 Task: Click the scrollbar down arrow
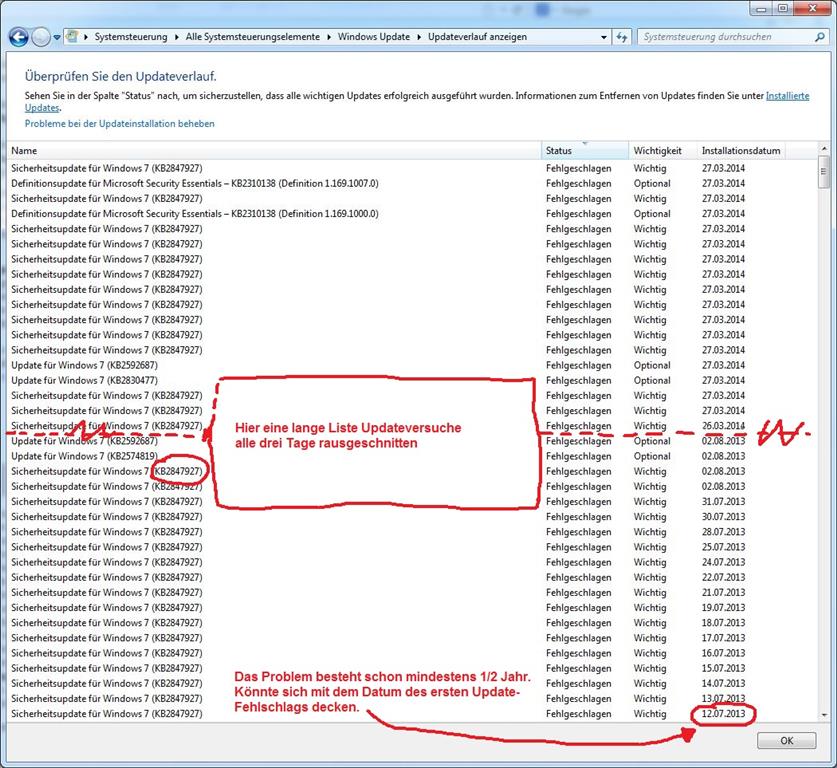824,715
